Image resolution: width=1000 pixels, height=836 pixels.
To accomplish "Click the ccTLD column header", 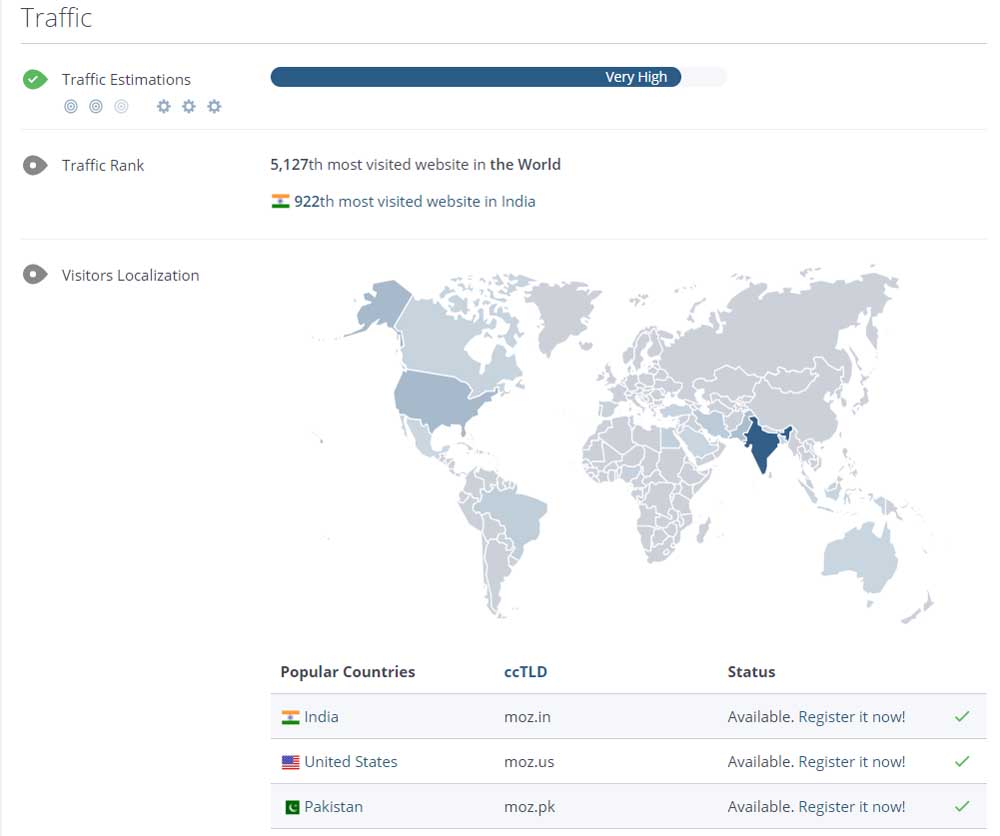I will (526, 671).
